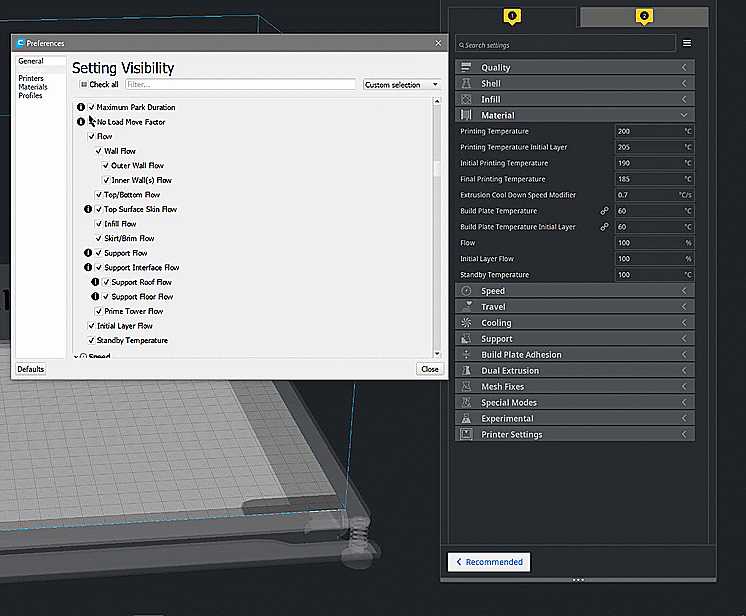This screenshot has height=616, width=746.
Task: Open General preferences page
Action: click(31, 61)
